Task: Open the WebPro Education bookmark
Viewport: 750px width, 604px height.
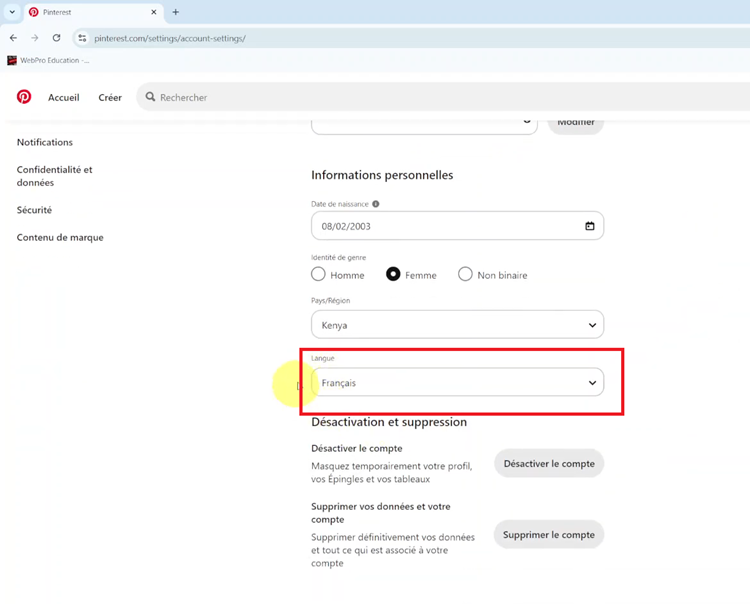Action: [48, 60]
